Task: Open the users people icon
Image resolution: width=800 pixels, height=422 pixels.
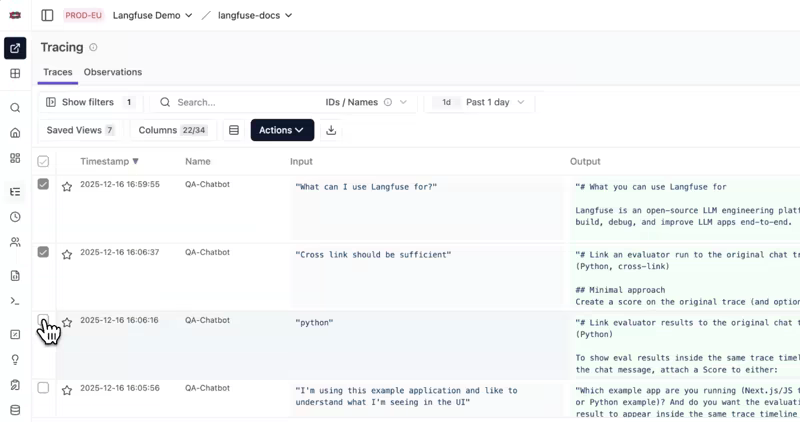Action: pyautogui.click(x=15, y=242)
